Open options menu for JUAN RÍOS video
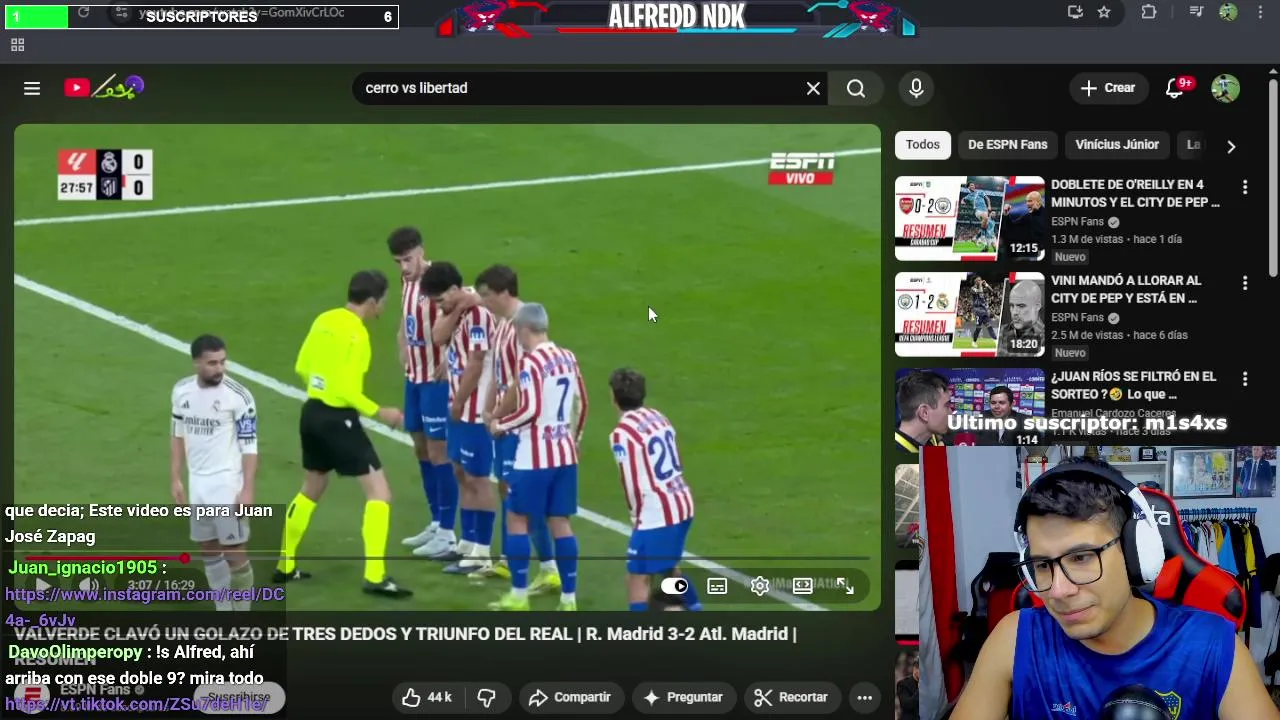Screen dimensions: 1280x720 click(x=1245, y=379)
